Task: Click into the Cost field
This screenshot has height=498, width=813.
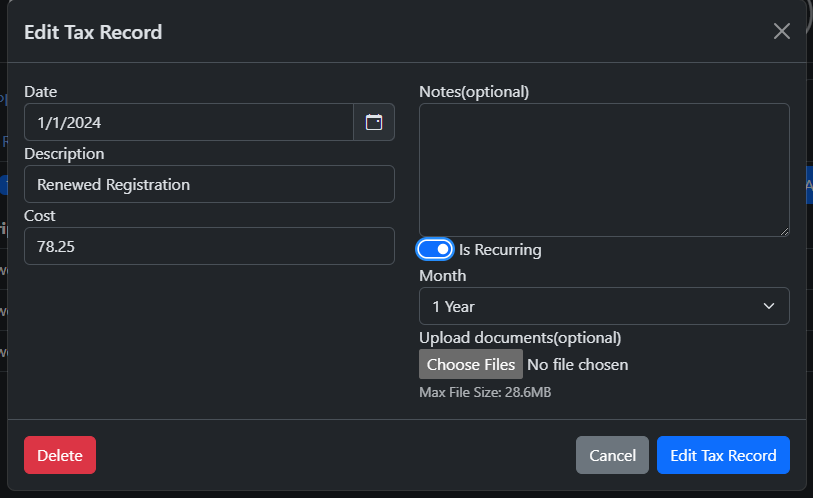Action: point(209,246)
